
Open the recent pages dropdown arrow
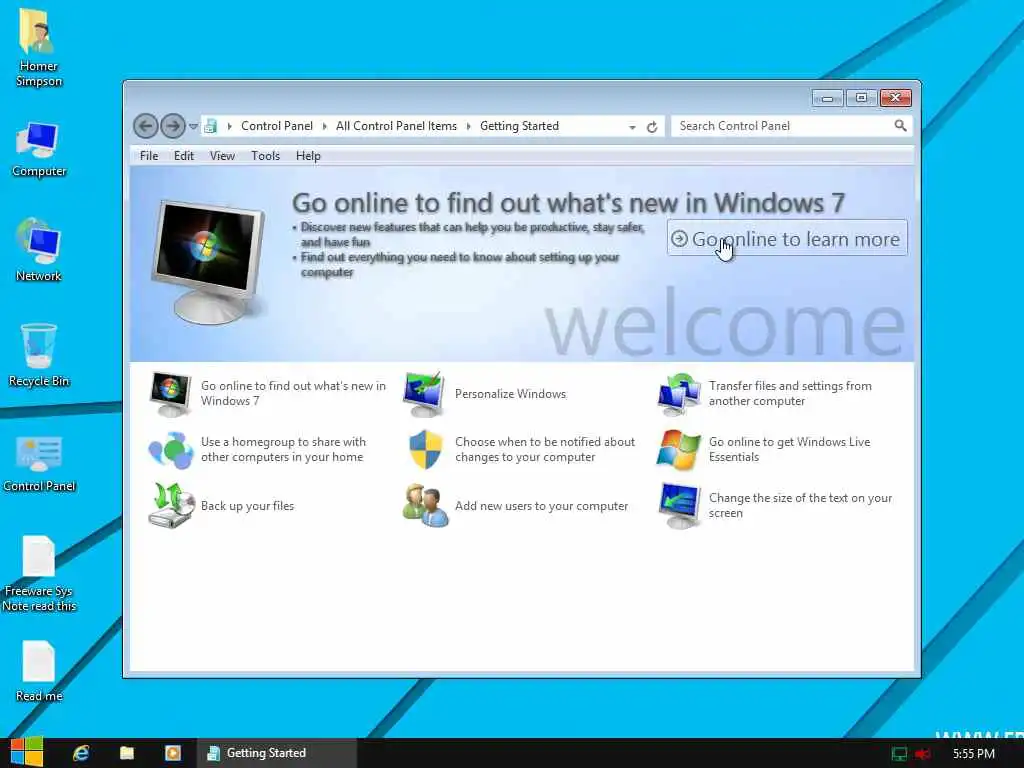tap(193, 127)
